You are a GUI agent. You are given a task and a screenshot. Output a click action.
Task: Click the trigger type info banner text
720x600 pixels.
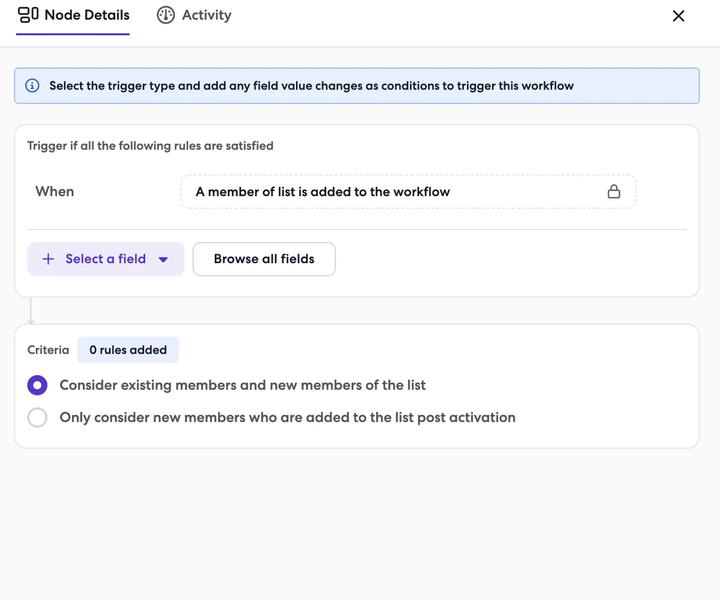pyautogui.click(x=311, y=86)
